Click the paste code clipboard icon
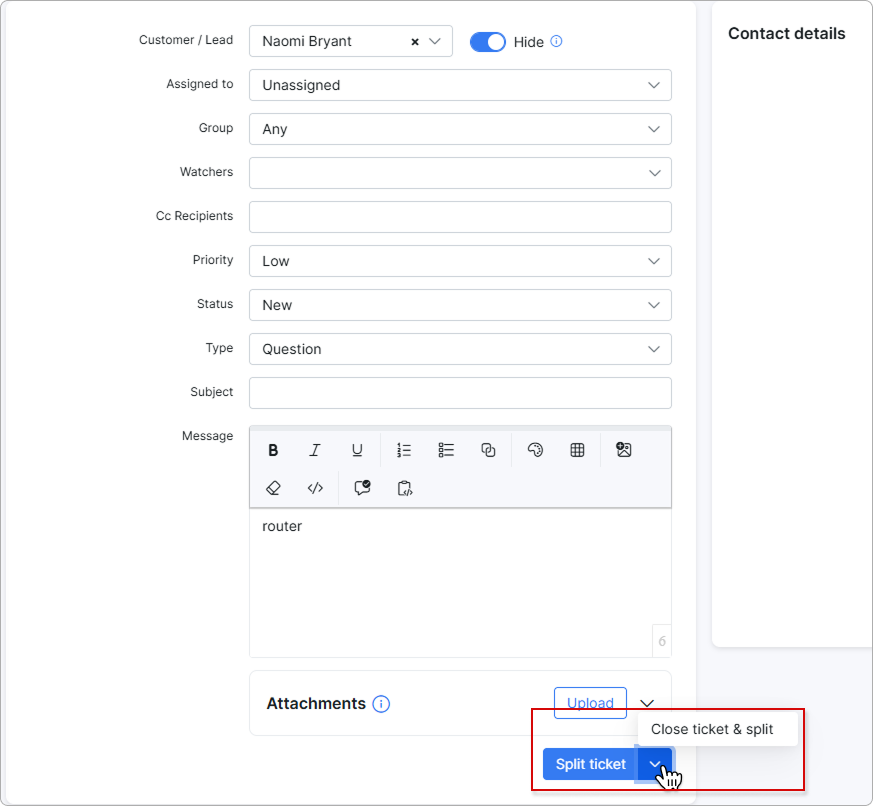Image resolution: width=873 pixels, height=806 pixels. [x=405, y=488]
